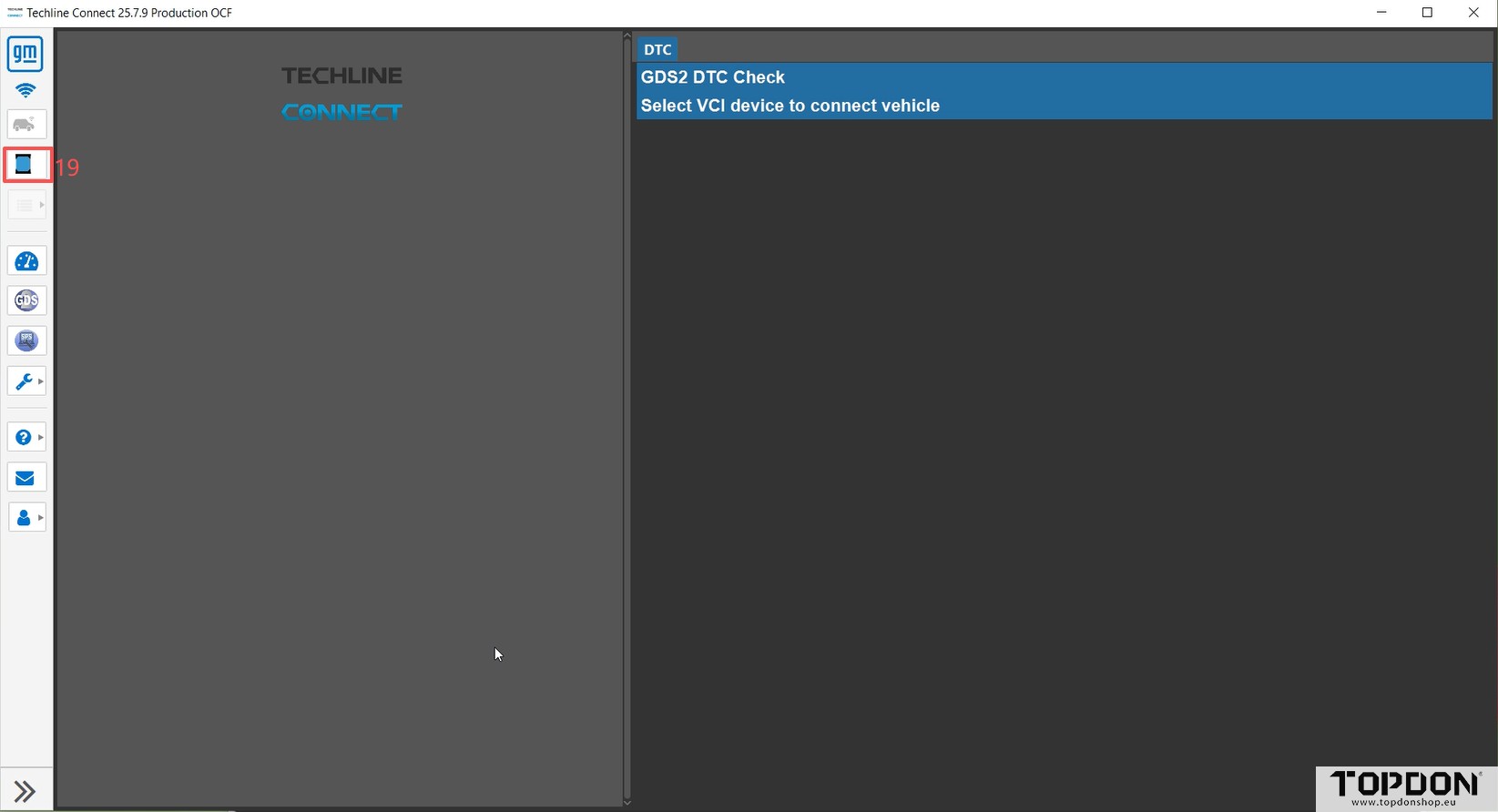Expand the user profile menu
1498x812 pixels.
tap(26, 518)
